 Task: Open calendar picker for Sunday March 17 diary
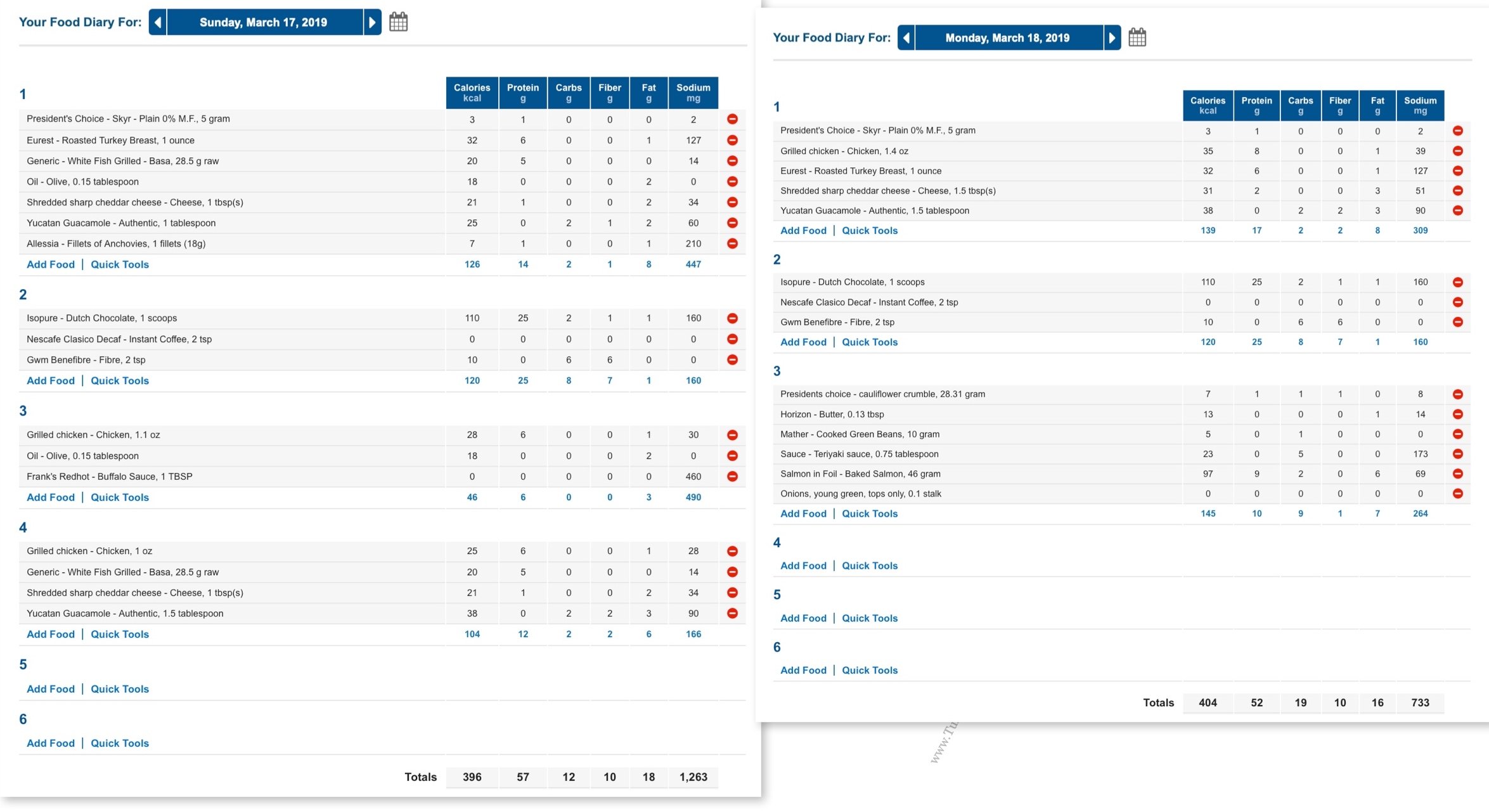pyautogui.click(x=398, y=22)
